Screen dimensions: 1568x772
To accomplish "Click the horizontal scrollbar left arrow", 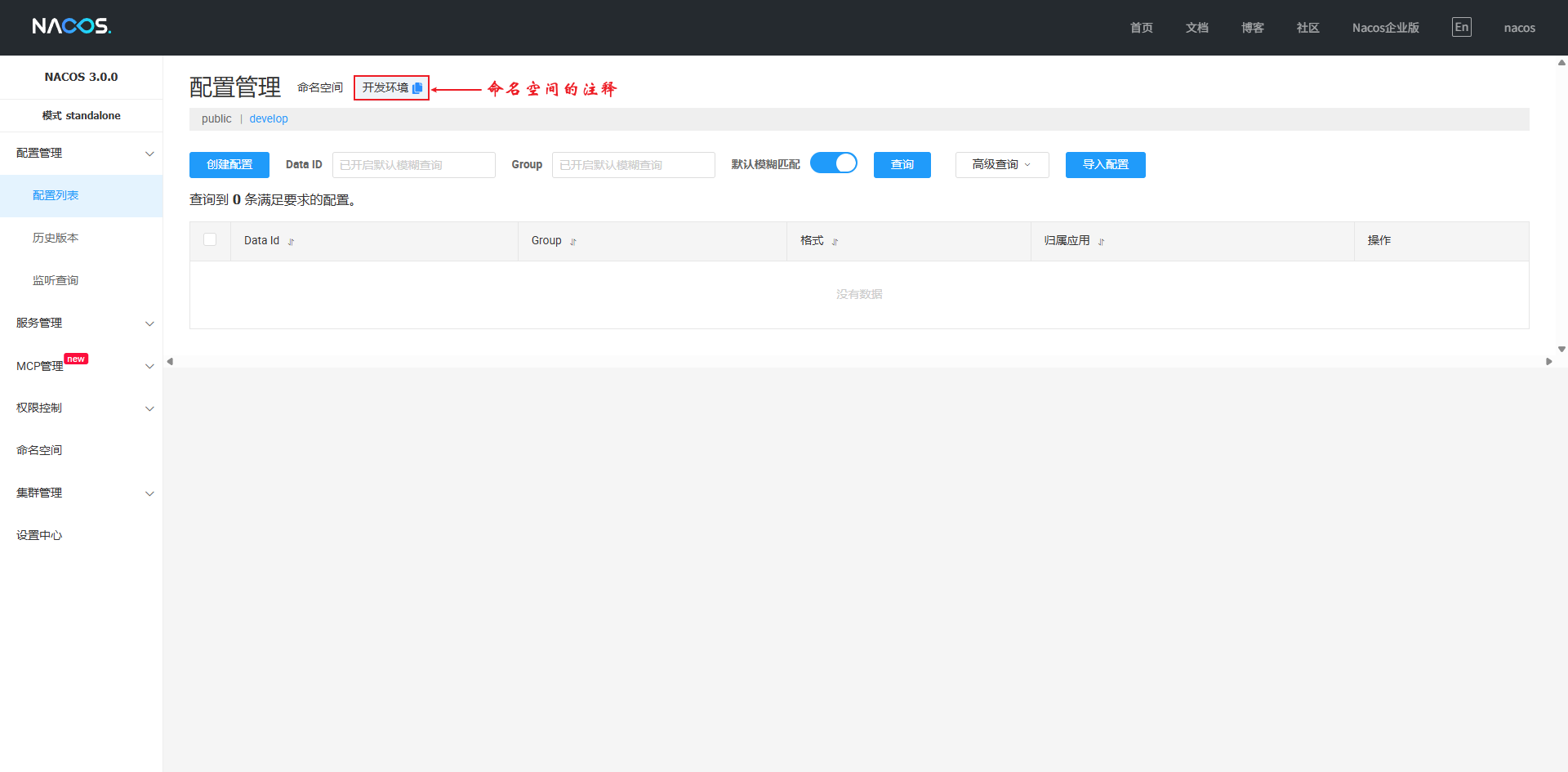I will coord(170,361).
